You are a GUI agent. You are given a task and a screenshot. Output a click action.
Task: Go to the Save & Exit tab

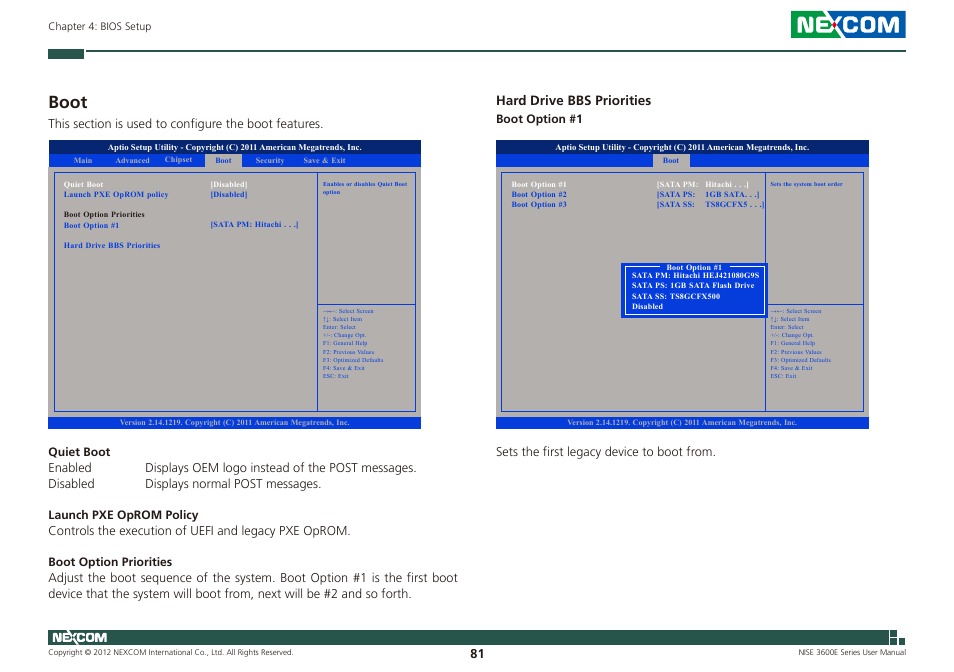coord(324,161)
